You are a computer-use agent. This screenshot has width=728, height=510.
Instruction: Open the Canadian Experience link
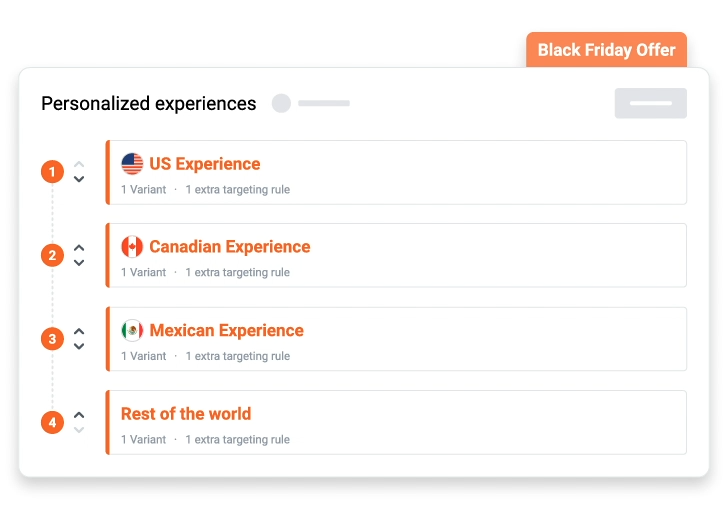click(x=229, y=247)
